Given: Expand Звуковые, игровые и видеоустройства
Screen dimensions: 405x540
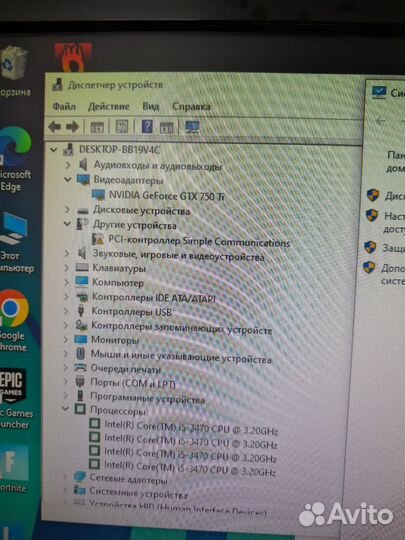Looking at the screenshot, I should point(66,253).
